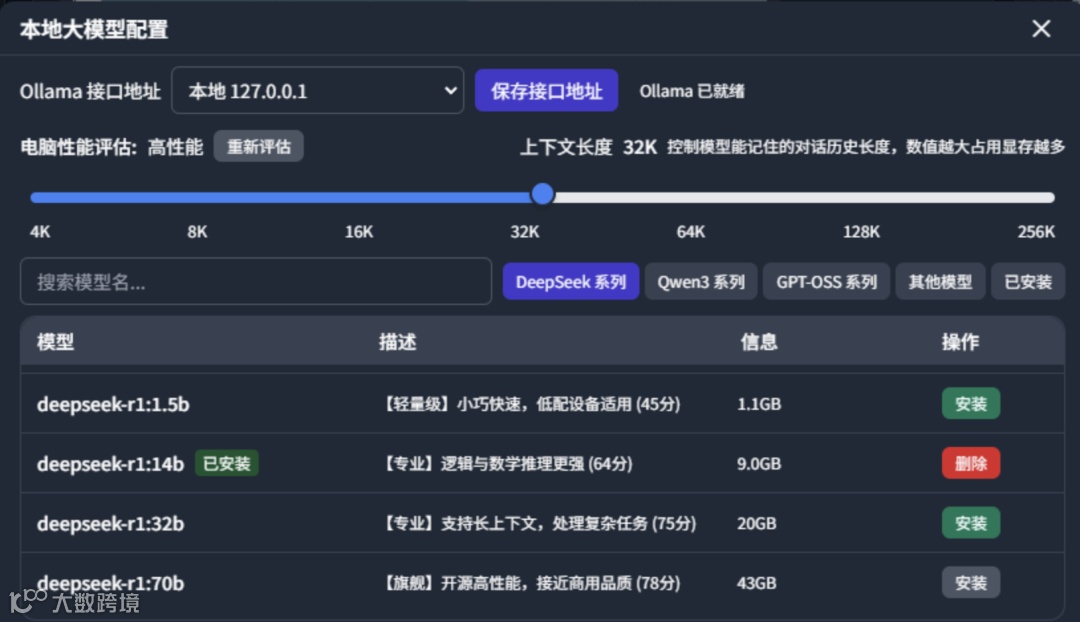Switch to the Qwen3 系列 tab

click(700, 282)
